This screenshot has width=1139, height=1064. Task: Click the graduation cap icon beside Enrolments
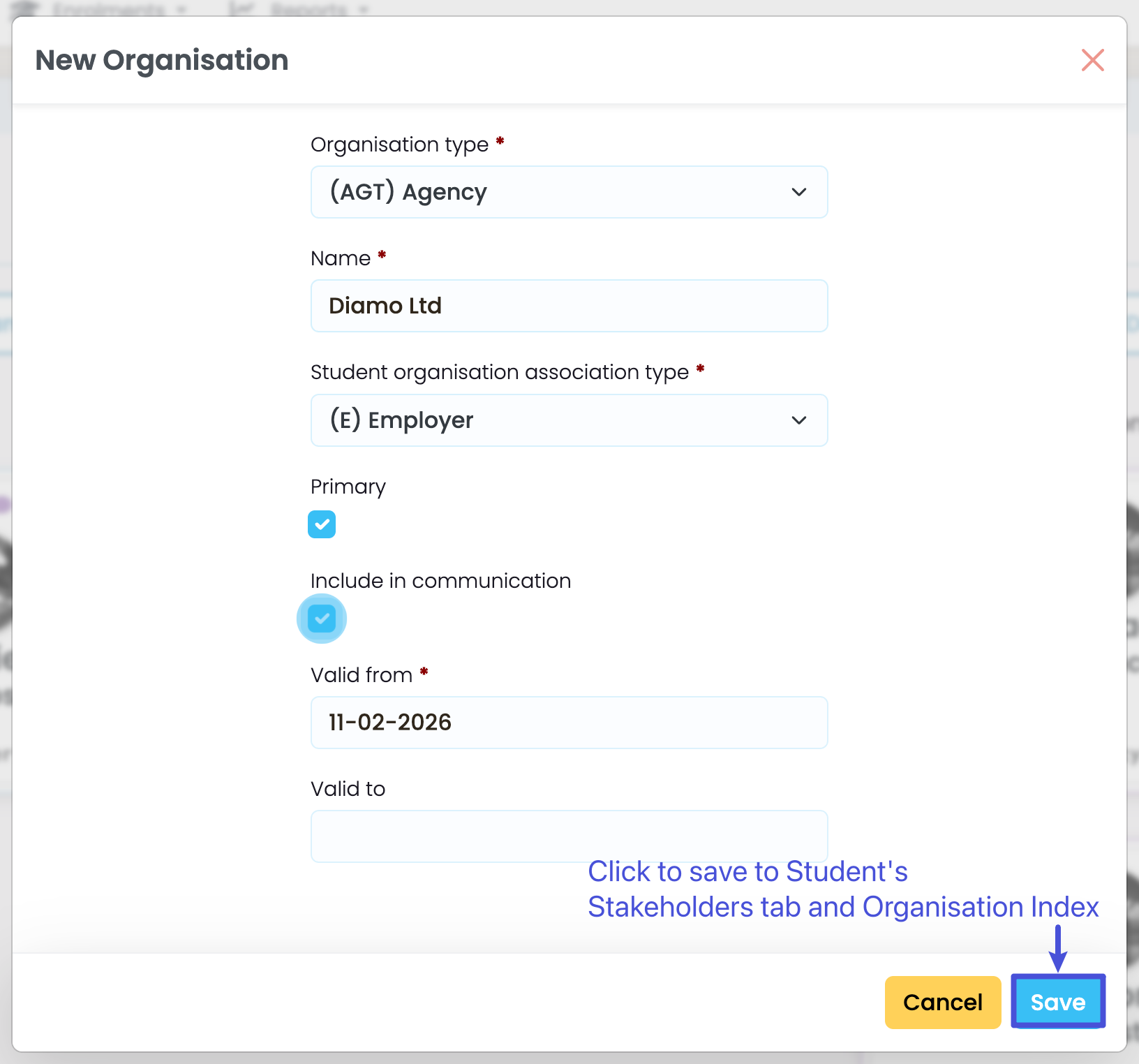point(27,8)
